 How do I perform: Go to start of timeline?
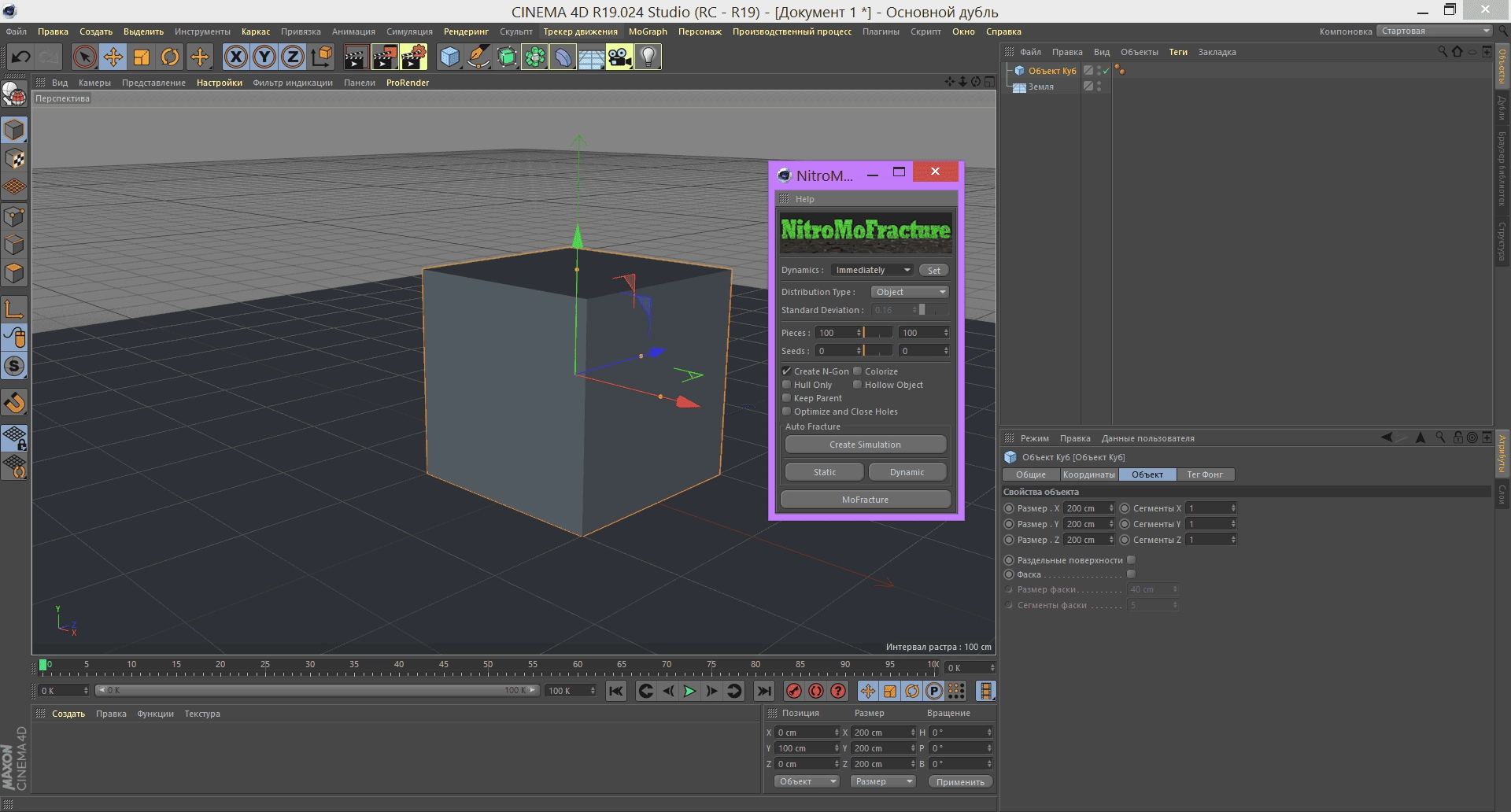click(616, 691)
